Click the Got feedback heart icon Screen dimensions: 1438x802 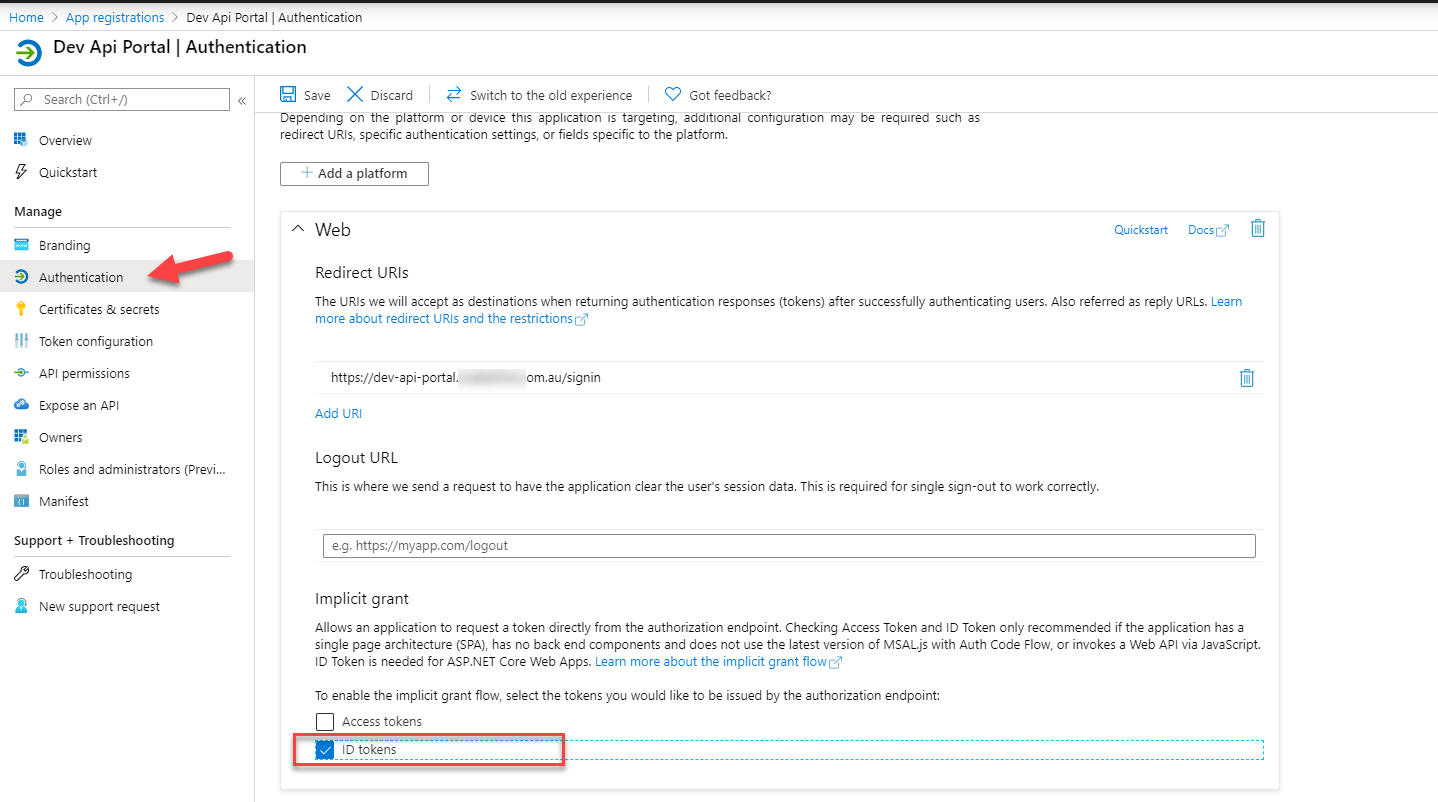(x=673, y=94)
